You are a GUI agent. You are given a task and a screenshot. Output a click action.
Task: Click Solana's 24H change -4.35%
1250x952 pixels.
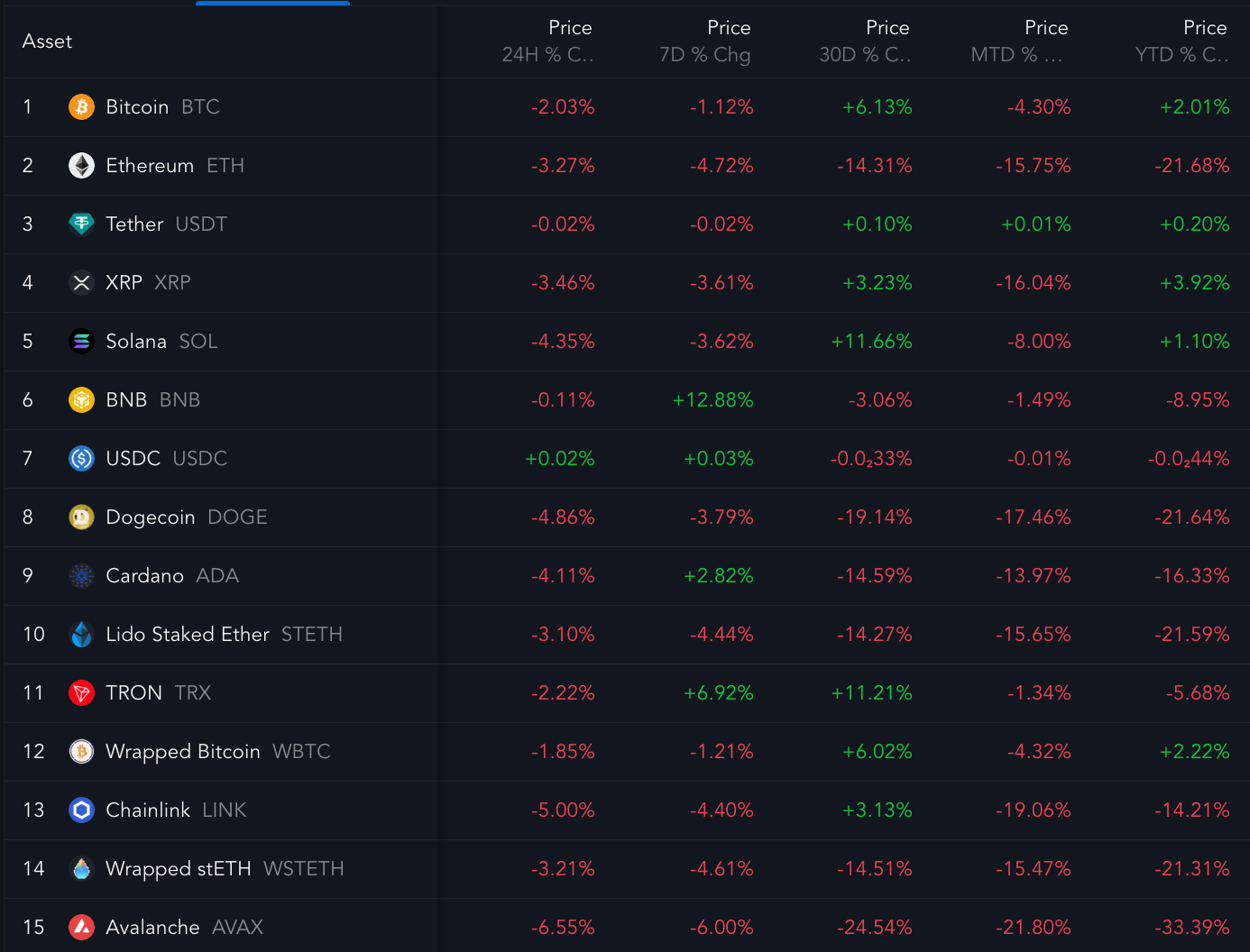tap(563, 342)
